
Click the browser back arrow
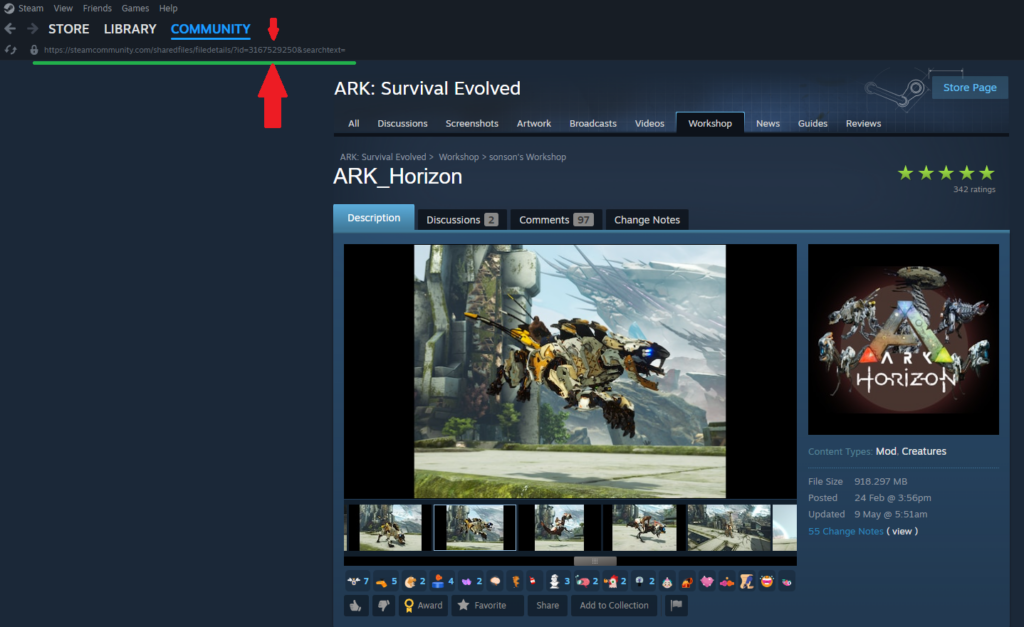click(10, 29)
